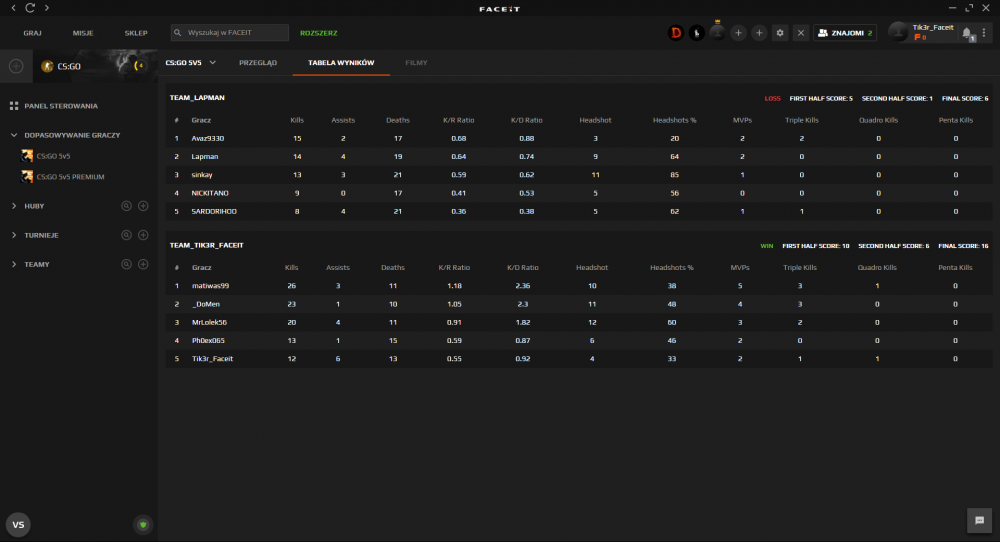Click the plus icon next to TURNIEJE
Image resolution: width=1000 pixels, height=542 pixels.
coord(143,235)
